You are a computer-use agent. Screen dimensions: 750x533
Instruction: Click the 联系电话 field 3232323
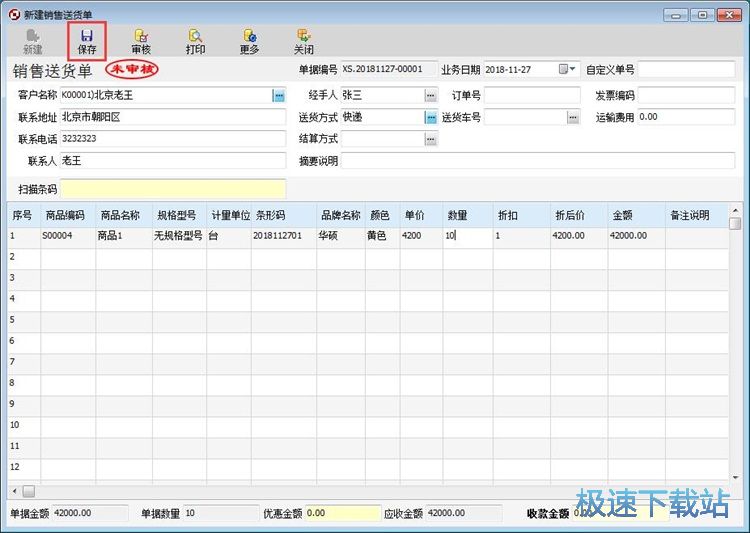(173, 139)
